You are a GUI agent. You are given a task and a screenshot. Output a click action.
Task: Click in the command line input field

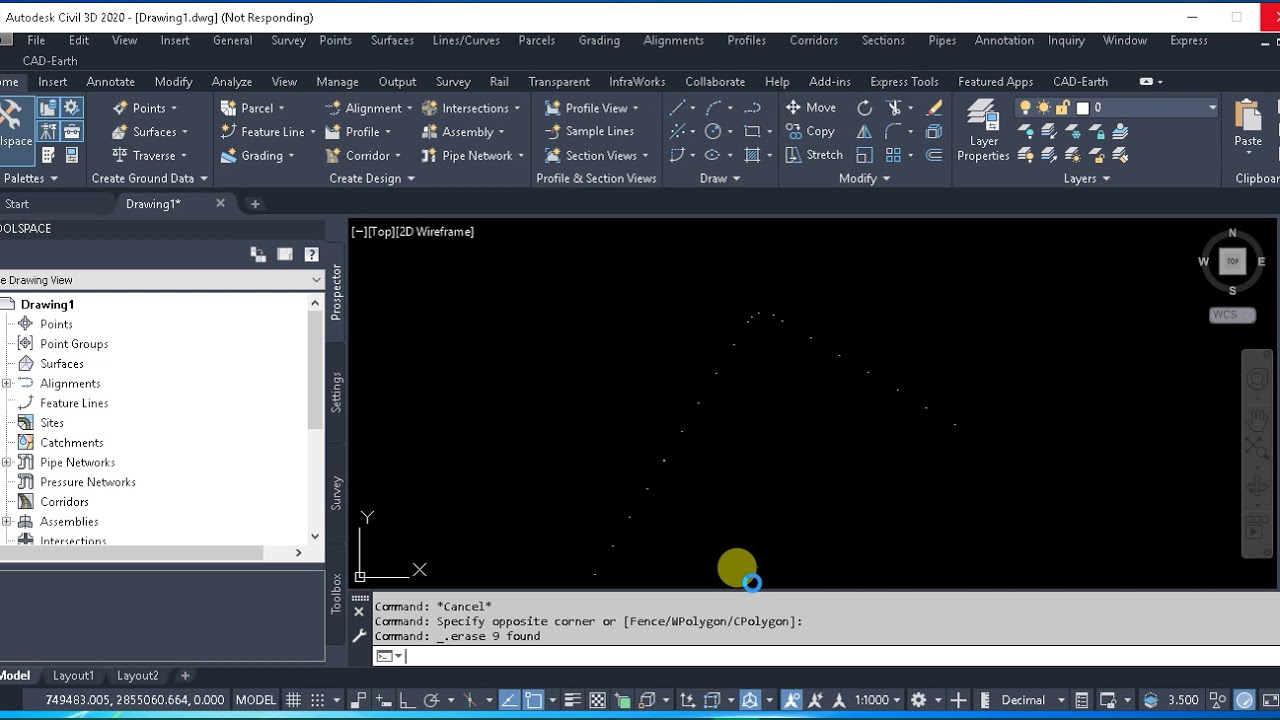(825, 656)
